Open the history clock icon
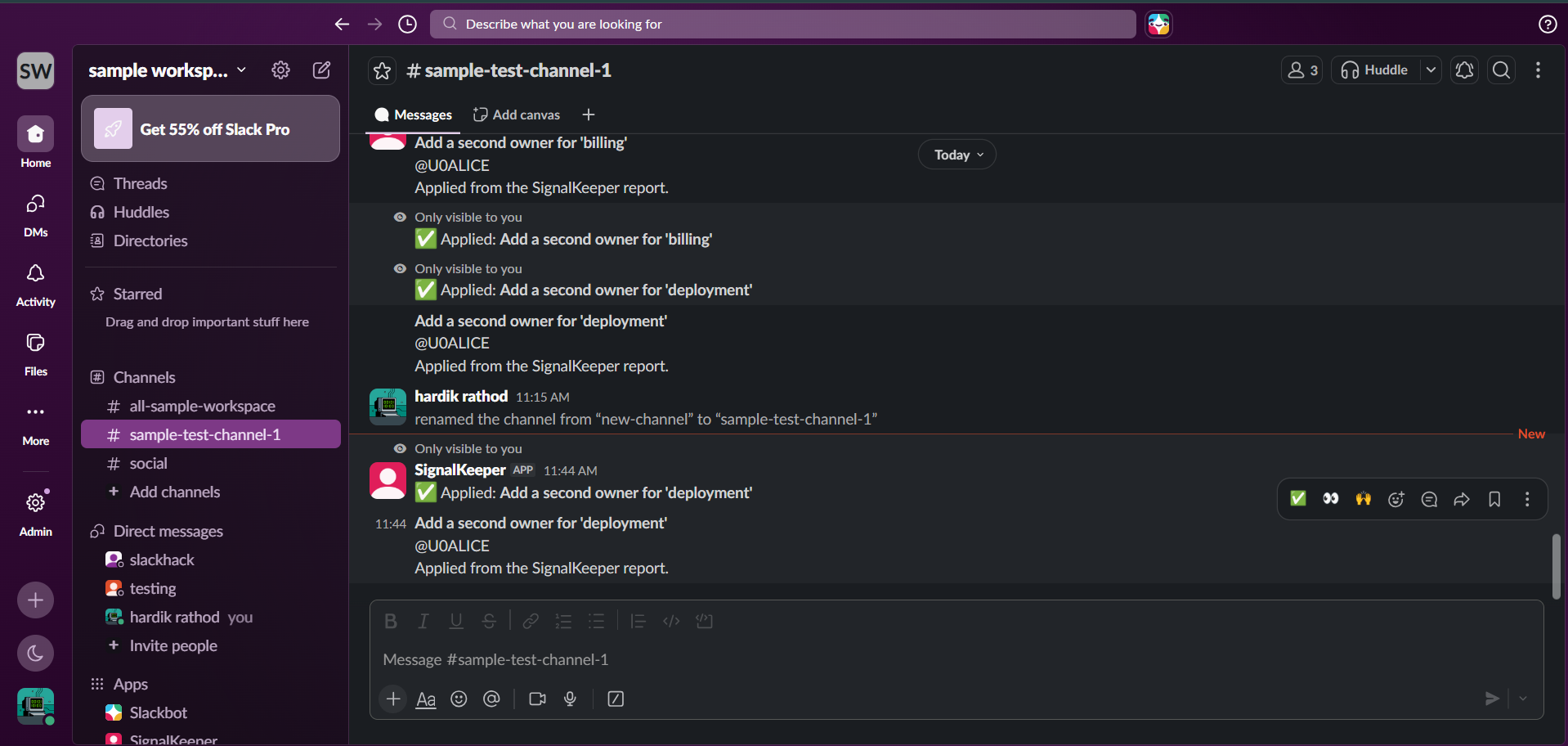The image size is (1568, 746). pos(407,25)
